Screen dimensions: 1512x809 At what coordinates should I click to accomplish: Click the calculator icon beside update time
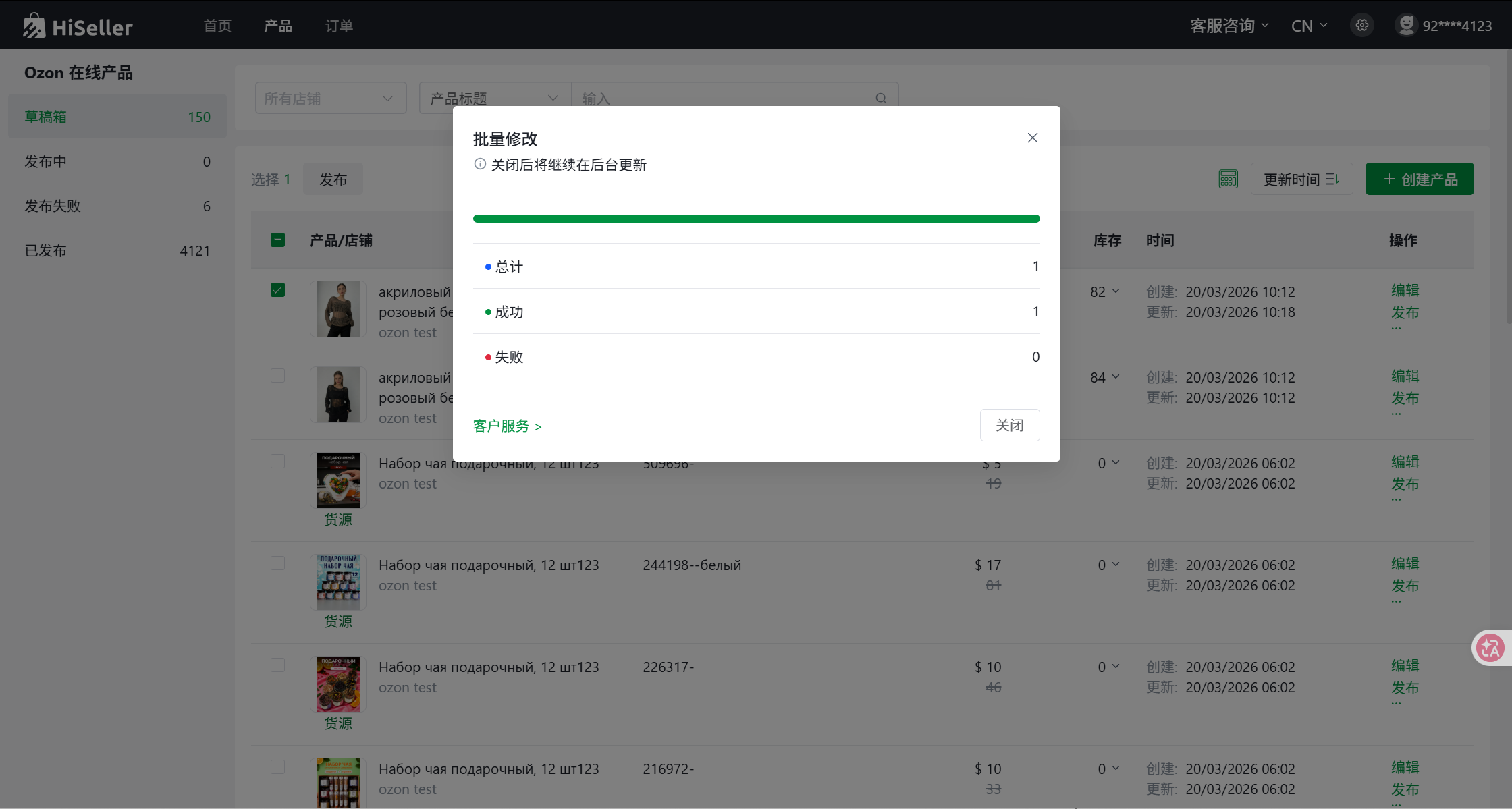pyautogui.click(x=1228, y=179)
